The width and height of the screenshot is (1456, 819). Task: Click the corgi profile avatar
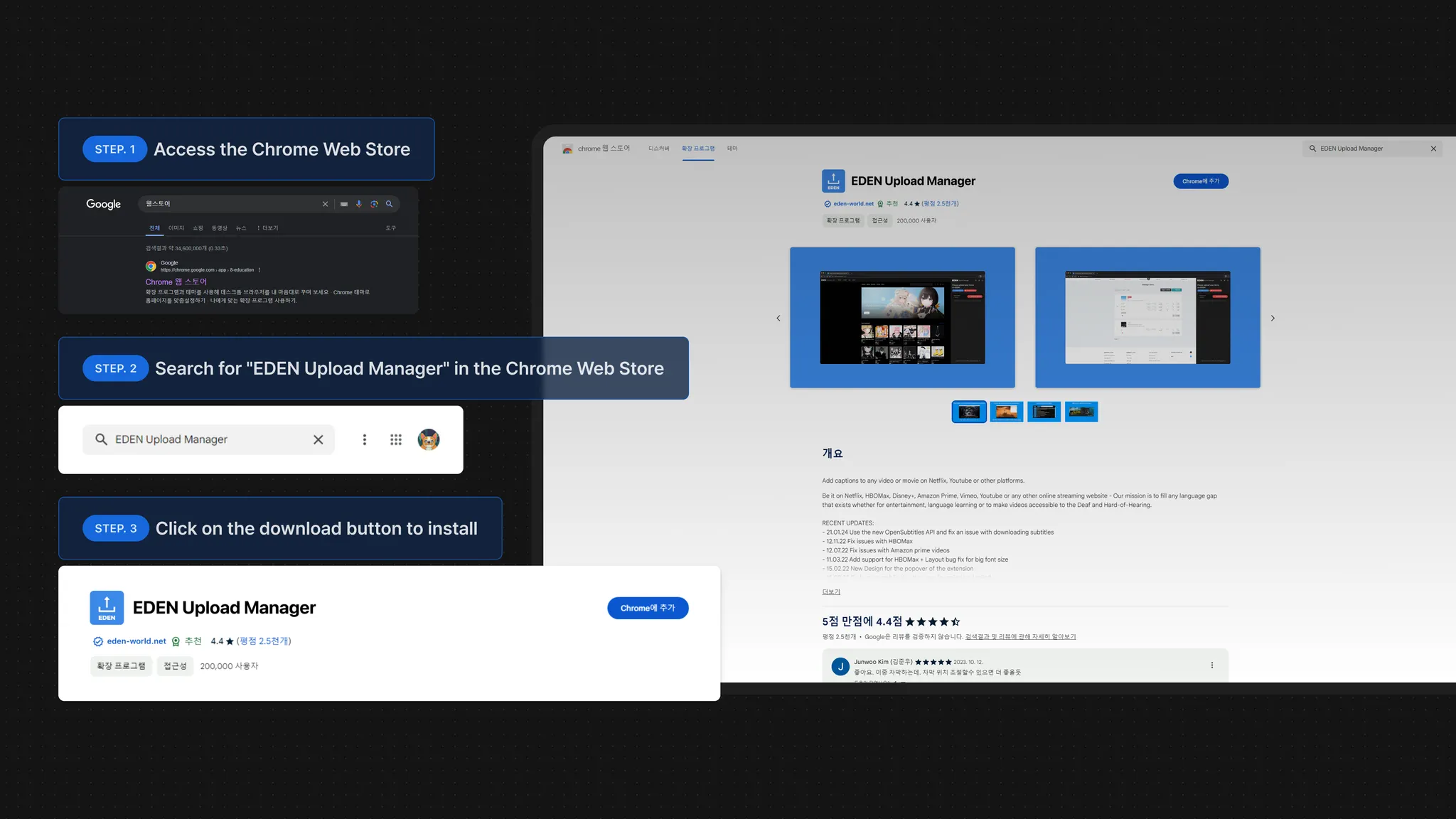[x=429, y=439]
